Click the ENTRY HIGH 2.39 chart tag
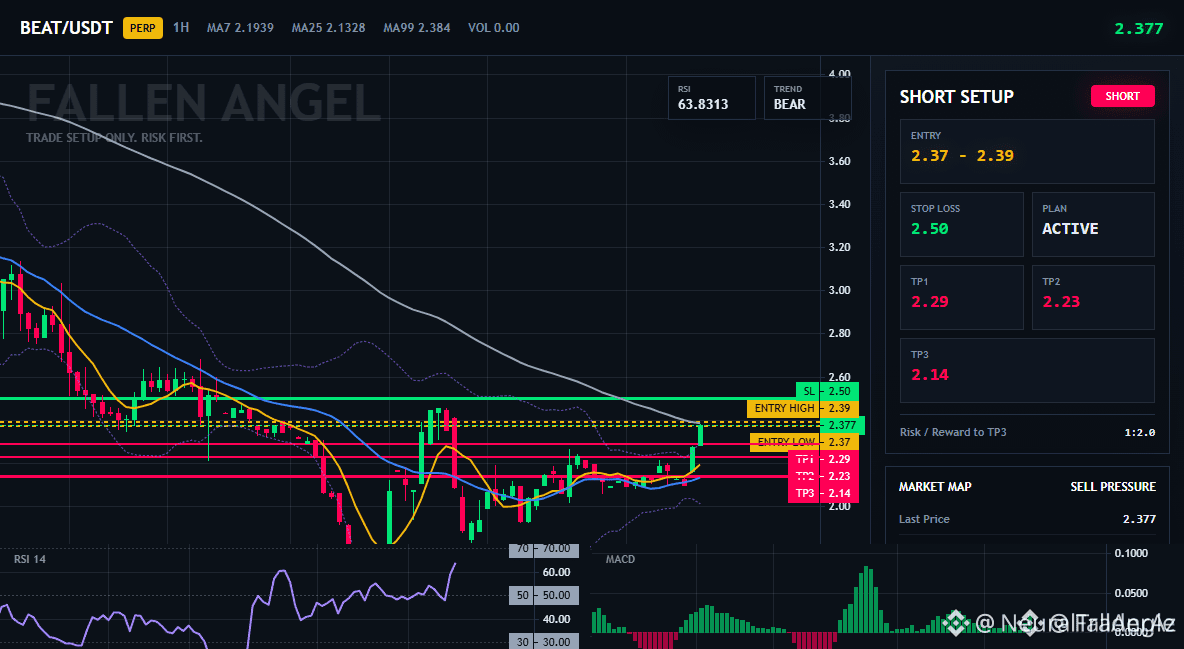1184x649 pixels. 802,408
